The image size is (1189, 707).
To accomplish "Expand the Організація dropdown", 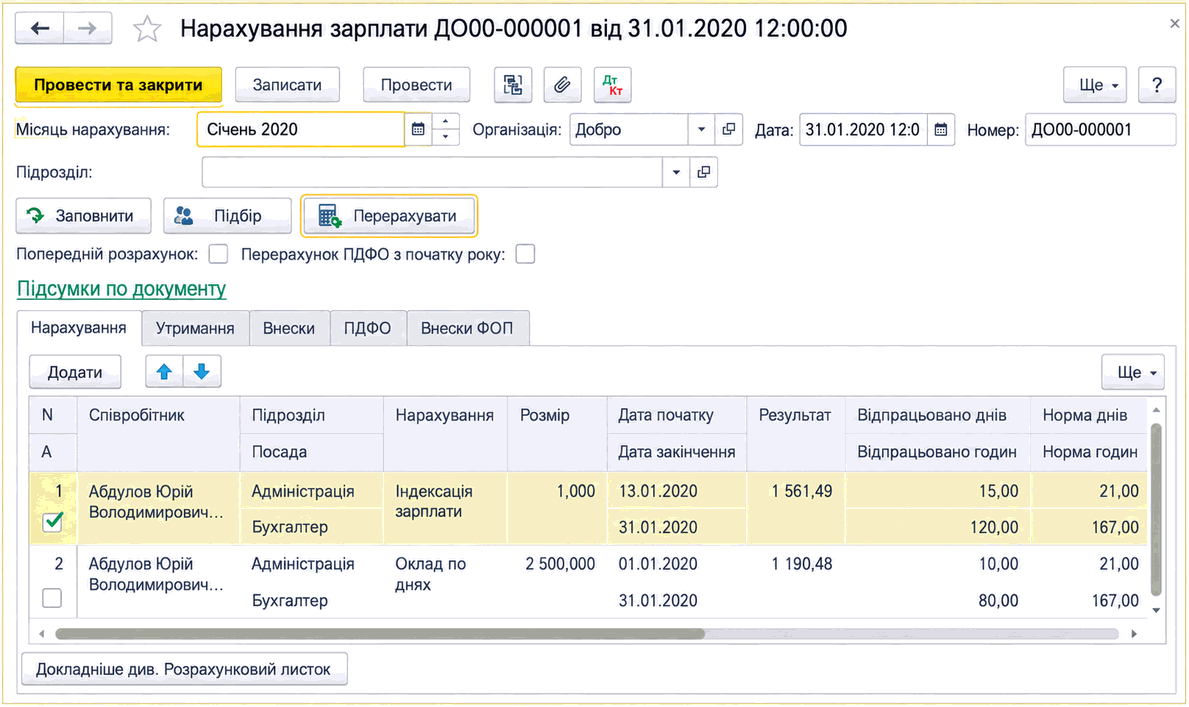I will [x=701, y=130].
